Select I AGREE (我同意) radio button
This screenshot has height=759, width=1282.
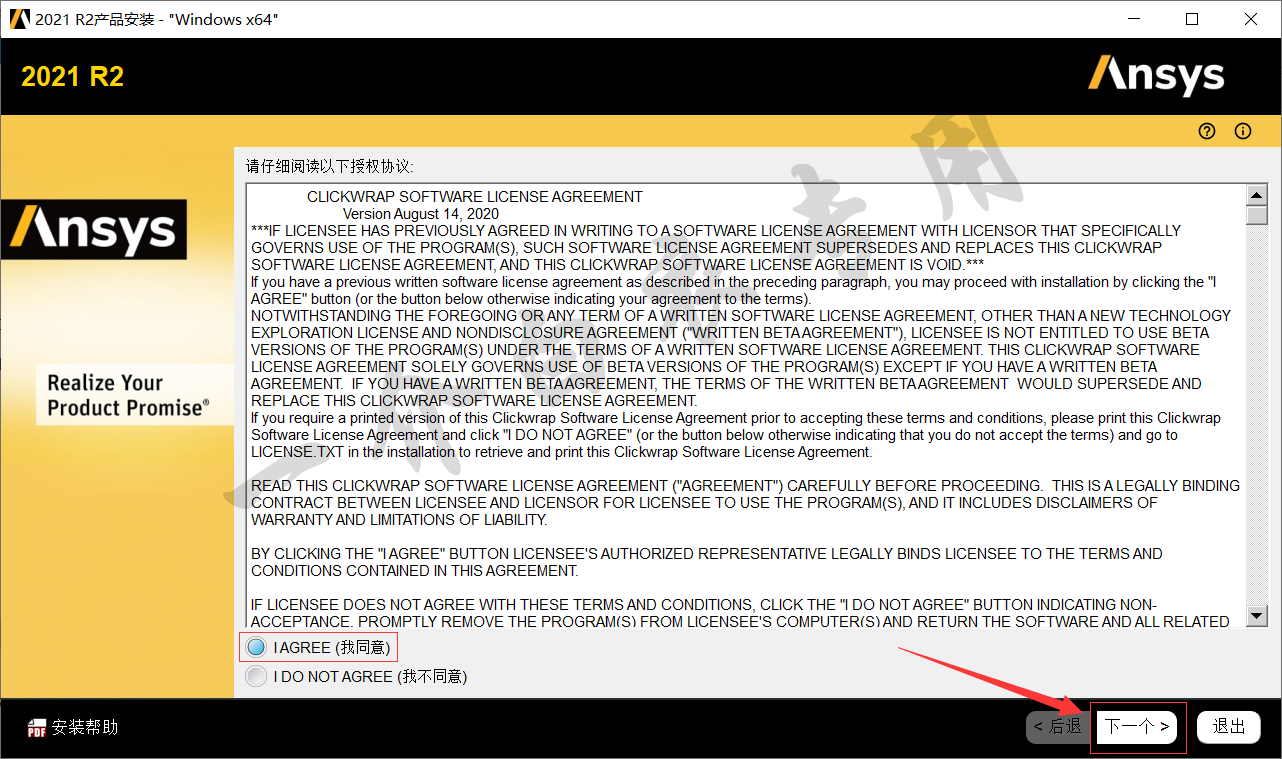pyautogui.click(x=256, y=647)
